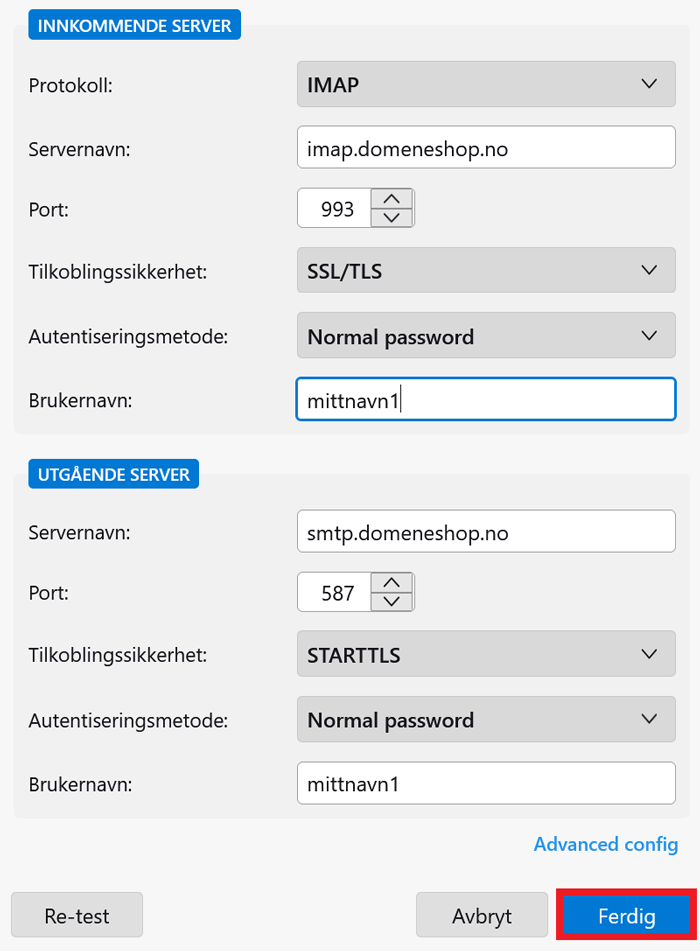Increase outgoing port 587 with up arrow
Image resolution: width=700 pixels, height=951 pixels.
(392, 583)
